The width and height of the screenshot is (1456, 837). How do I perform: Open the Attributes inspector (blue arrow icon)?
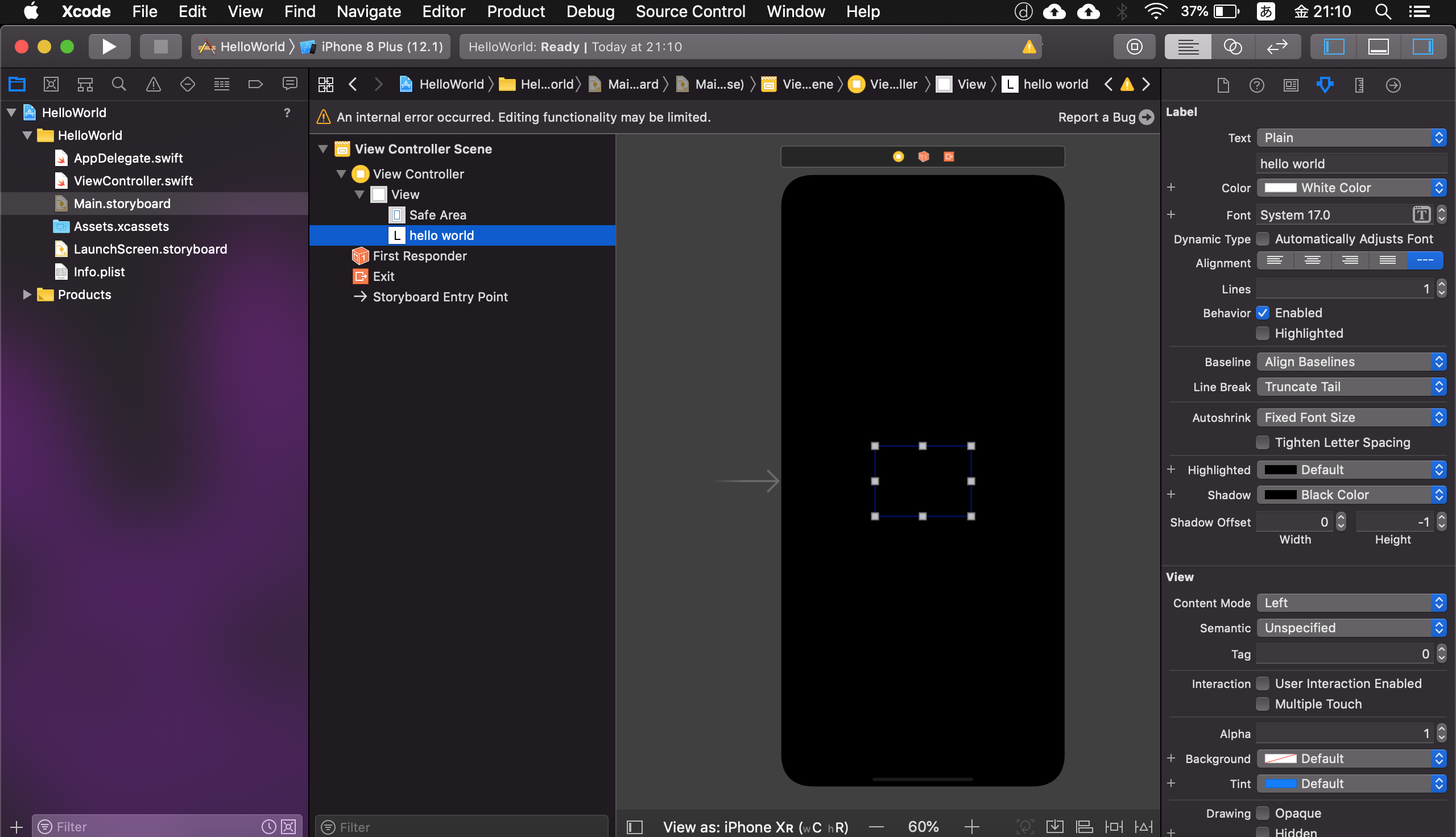click(x=1325, y=85)
